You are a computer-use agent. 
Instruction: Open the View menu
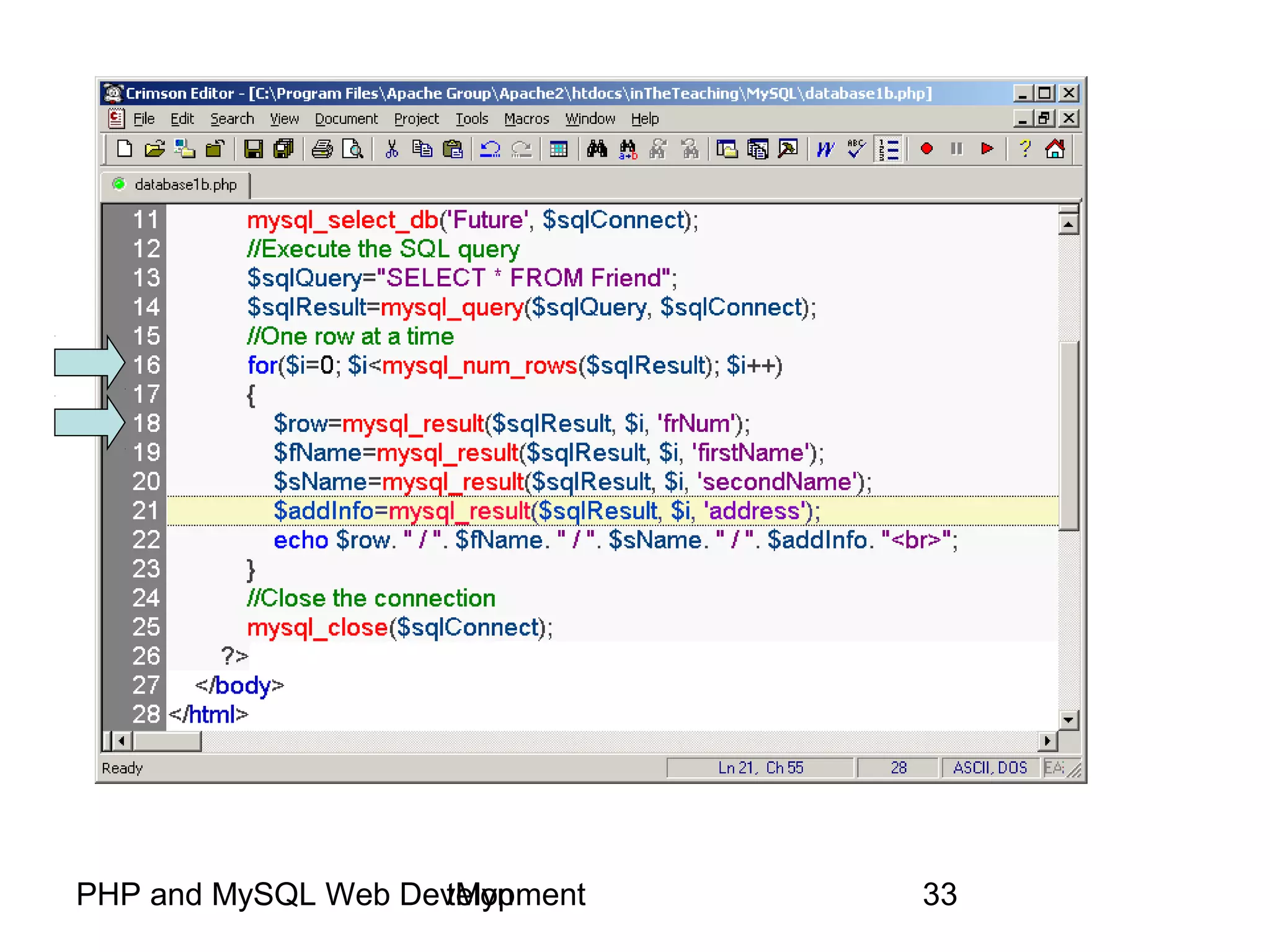284,118
